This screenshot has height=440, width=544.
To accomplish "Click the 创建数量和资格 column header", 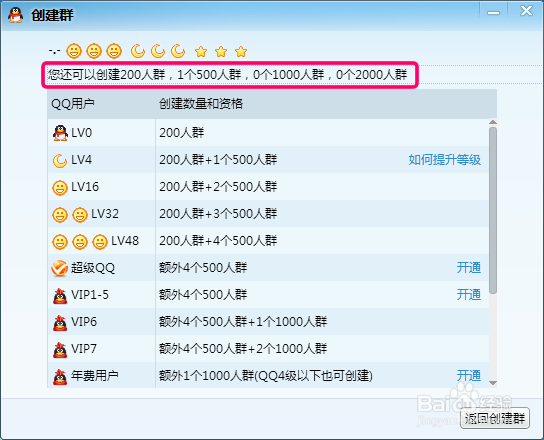I will [201, 104].
